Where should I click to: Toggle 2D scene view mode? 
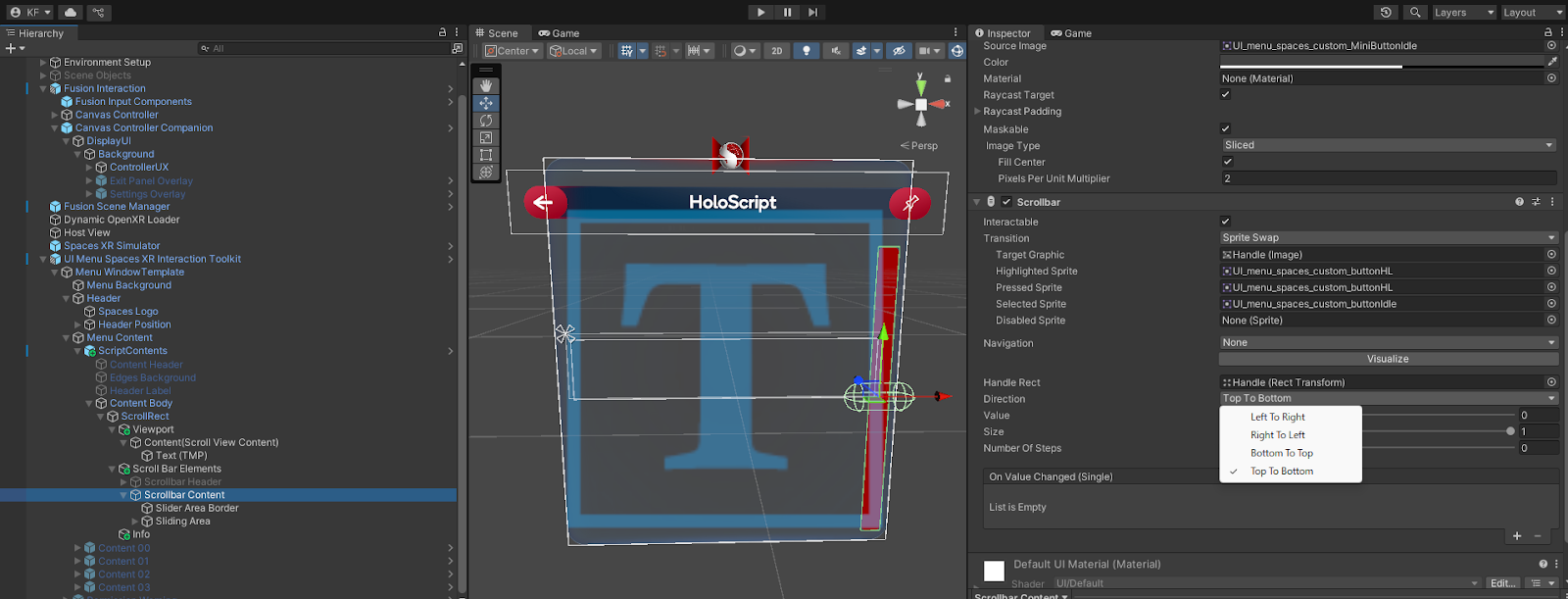pyautogui.click(x=776, y=51)
